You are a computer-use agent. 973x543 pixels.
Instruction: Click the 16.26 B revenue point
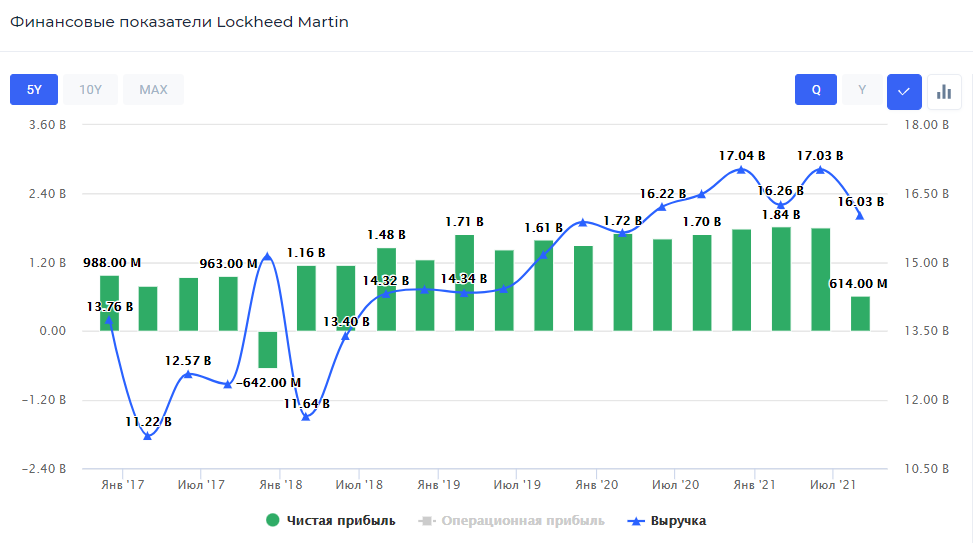[781, 205]
